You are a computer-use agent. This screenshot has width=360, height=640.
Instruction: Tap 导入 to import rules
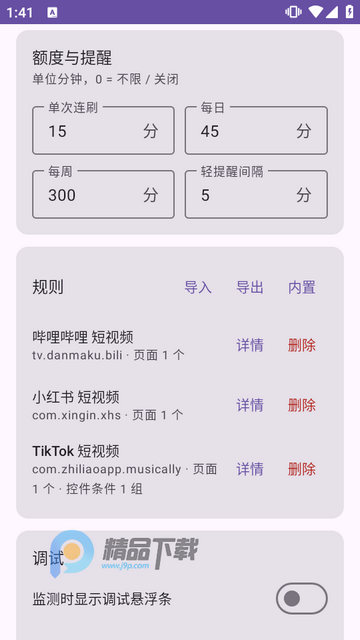198,288
